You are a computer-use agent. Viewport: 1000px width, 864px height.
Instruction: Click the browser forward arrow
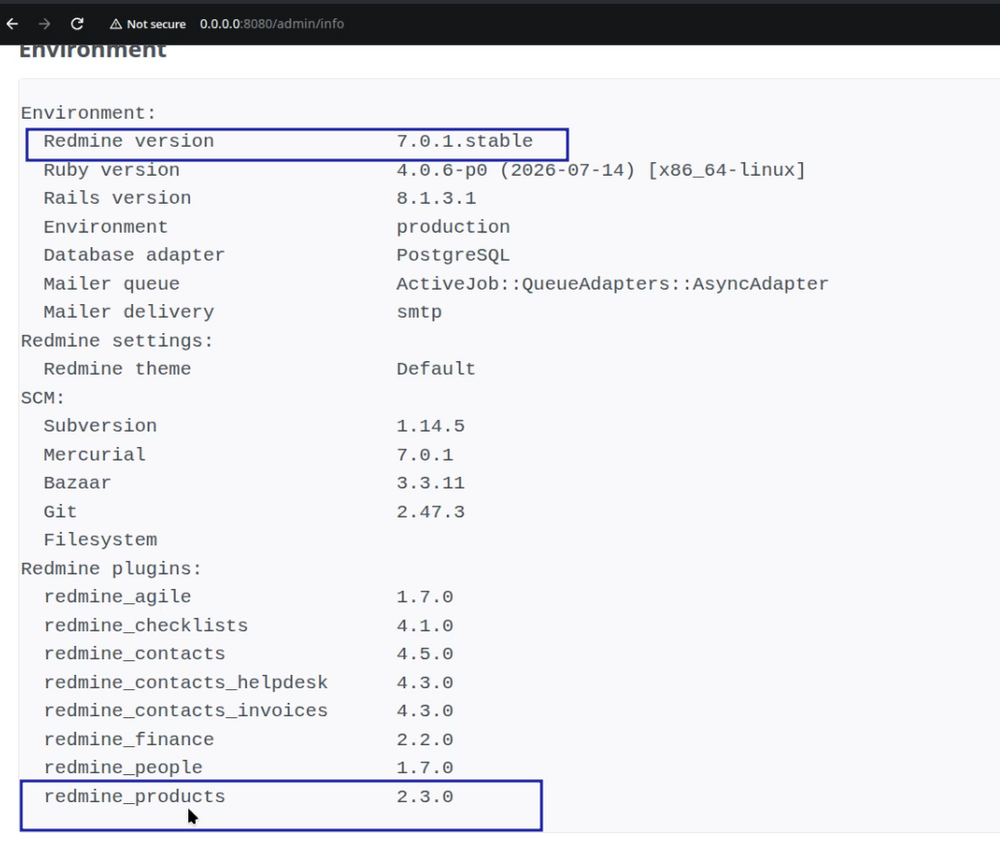(44, 24)
